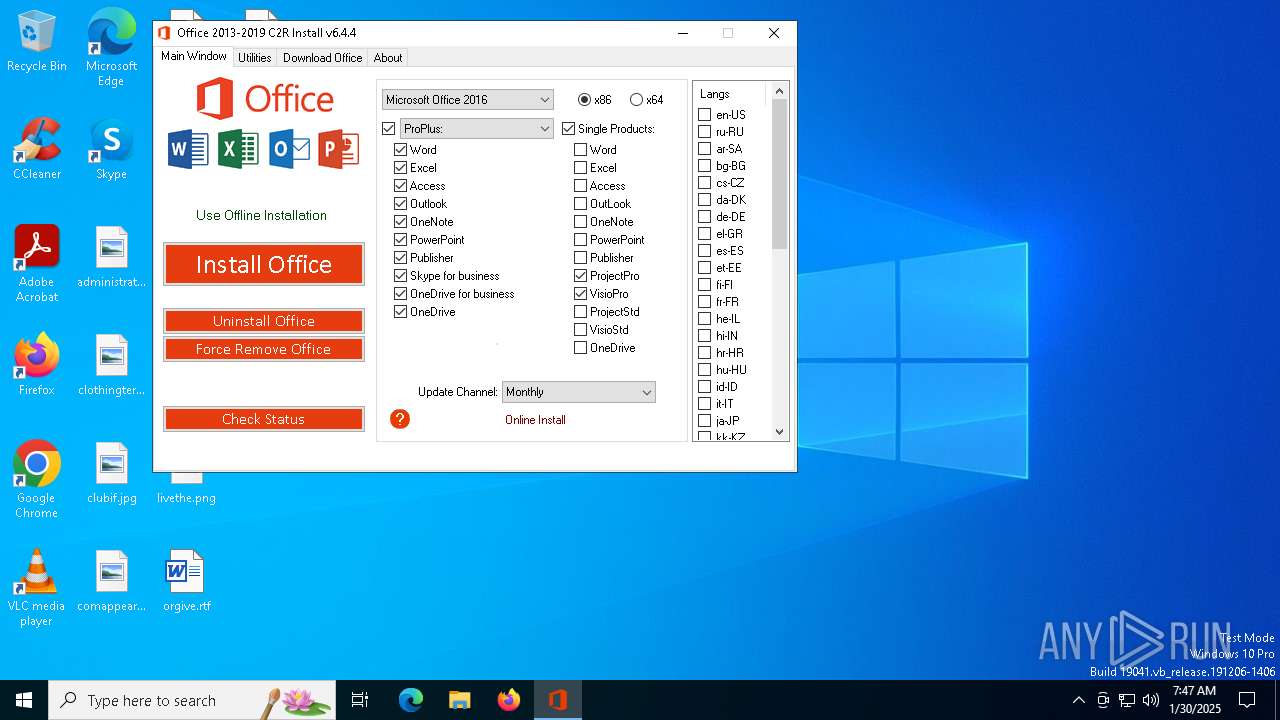Select the administrat desktop image file
This screenshot has width=1280, height=720.
[111, 257]
